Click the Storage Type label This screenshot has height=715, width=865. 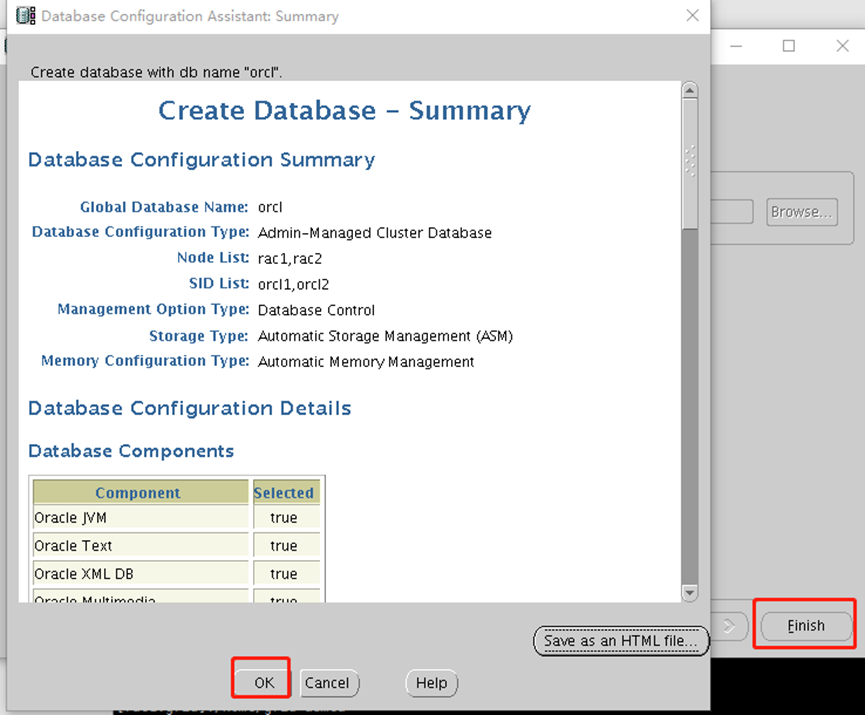199,336
